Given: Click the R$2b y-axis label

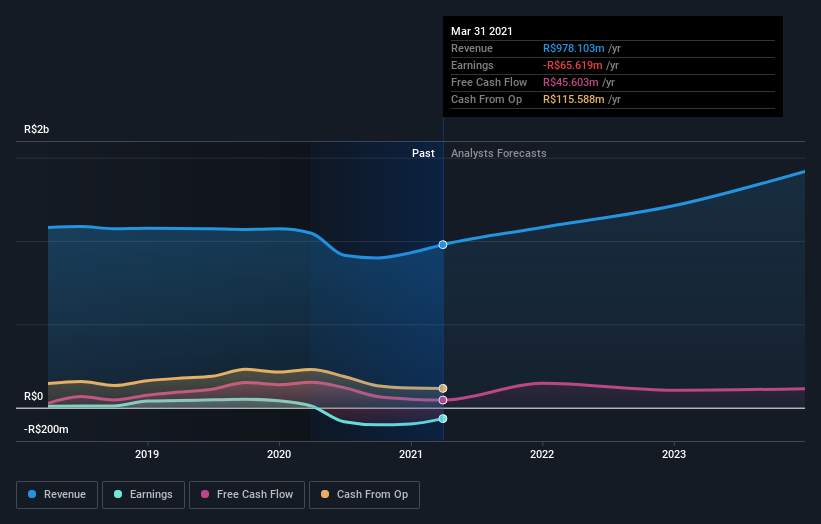Looking at the screenshot, I should 37,129.
